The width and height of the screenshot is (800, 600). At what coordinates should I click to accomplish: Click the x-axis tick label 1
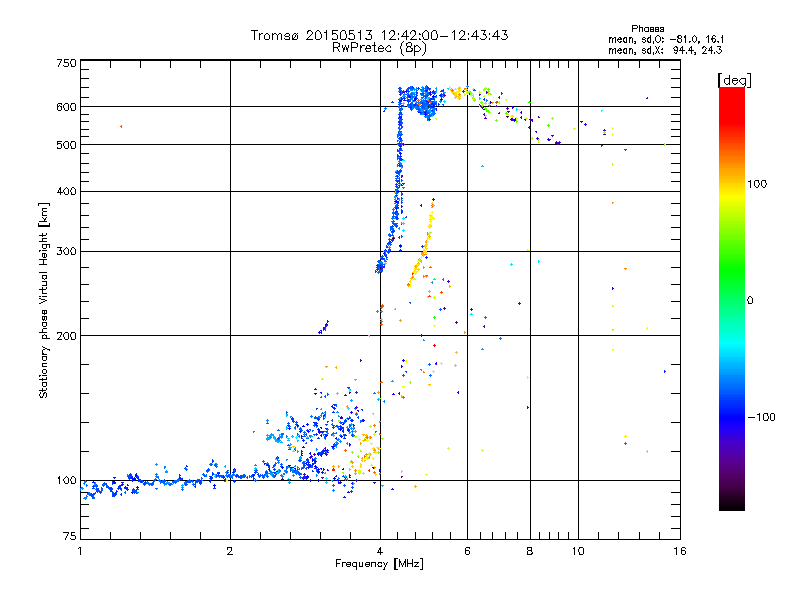click(x=80, y=551)
